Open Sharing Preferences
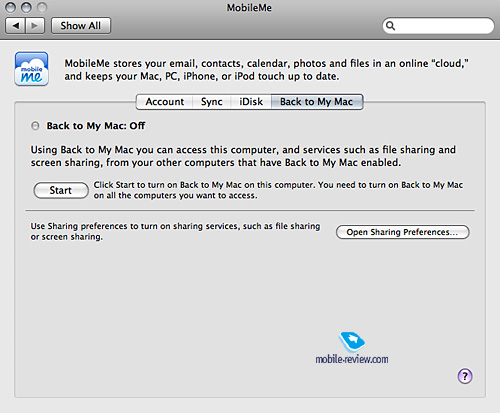The height and width of the screenshot is (413, 500). [403, 232]
